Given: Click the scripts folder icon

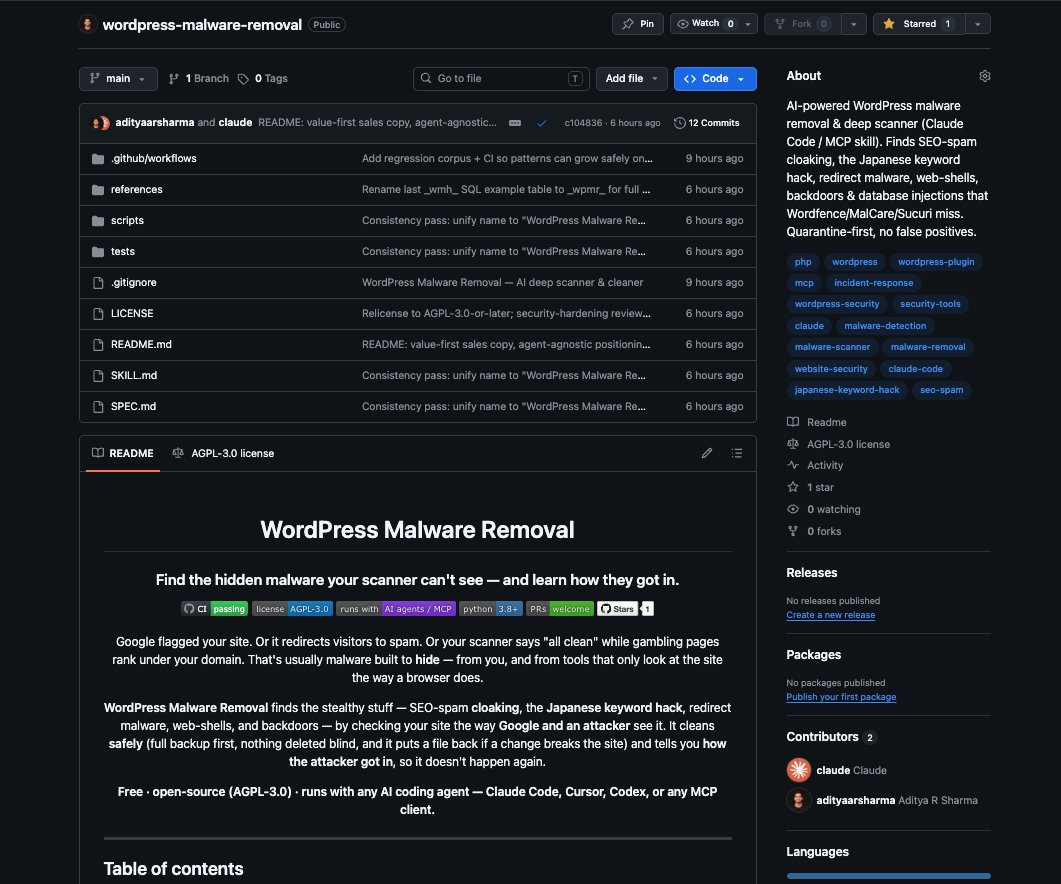Looking at the screenshot, I should pyautogui.click(x=98, y=221).
